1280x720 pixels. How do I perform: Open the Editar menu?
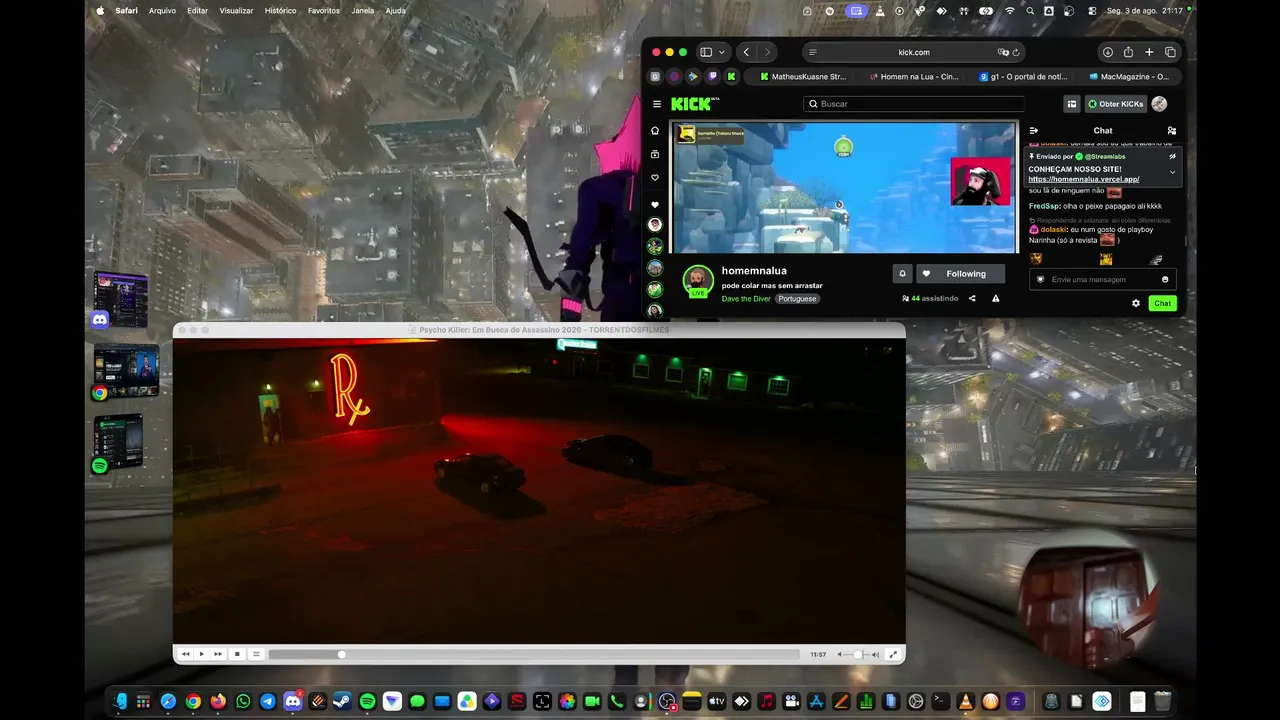point(197,10)
